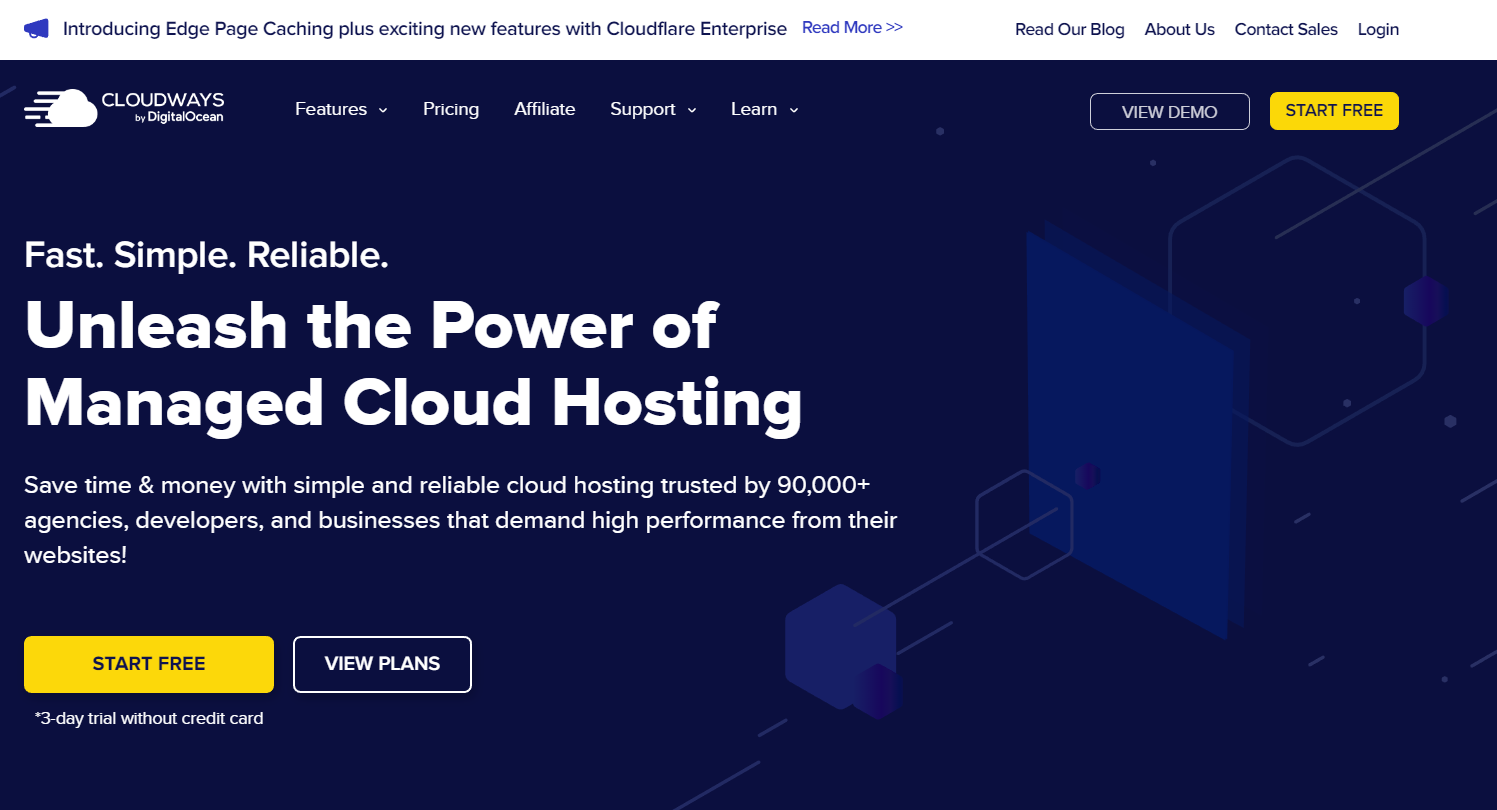1497x810 pixels.
Task: Click the View Plans button
Action: 382,664
